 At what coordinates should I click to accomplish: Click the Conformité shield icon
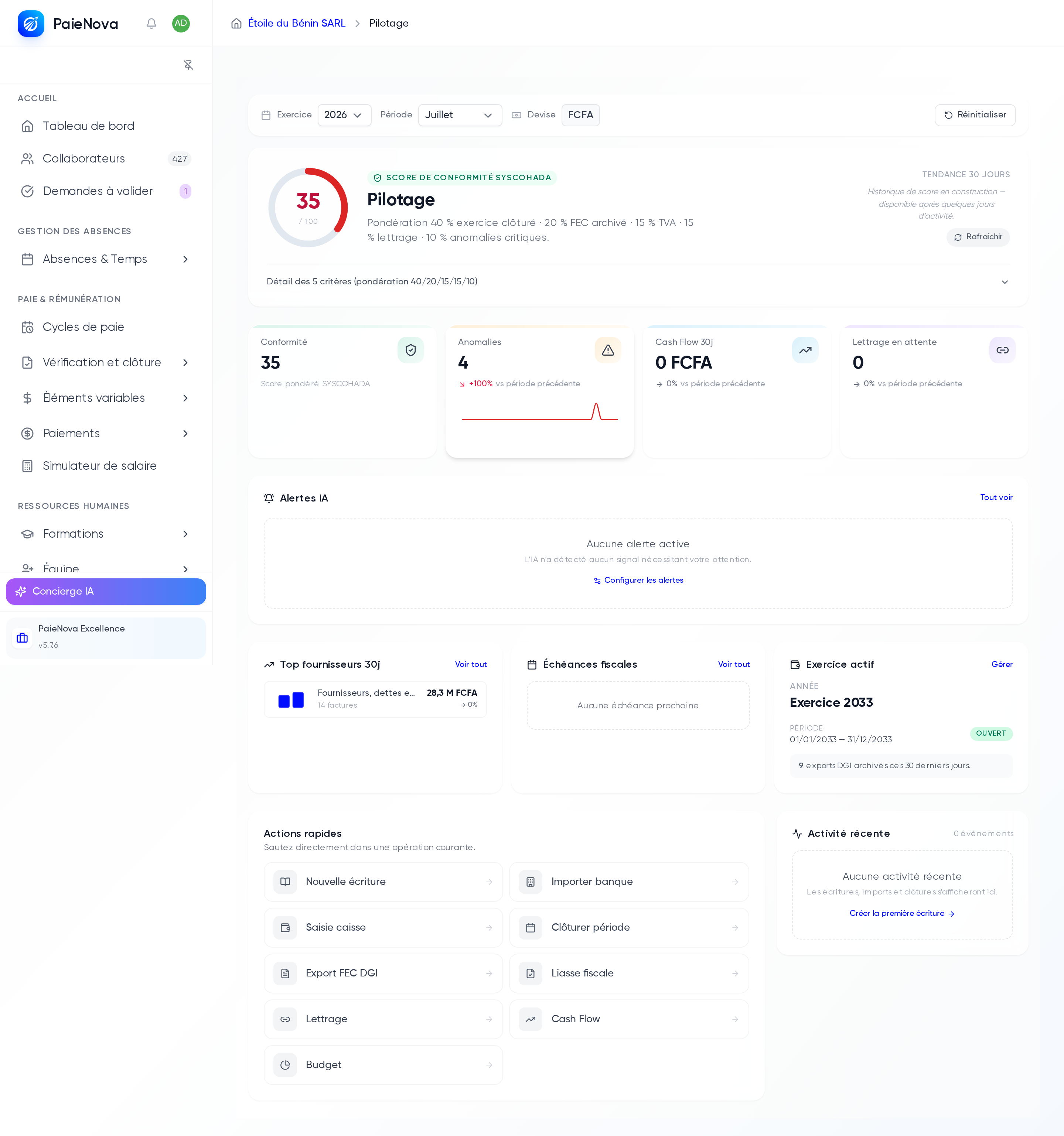(x=410, y=350)
